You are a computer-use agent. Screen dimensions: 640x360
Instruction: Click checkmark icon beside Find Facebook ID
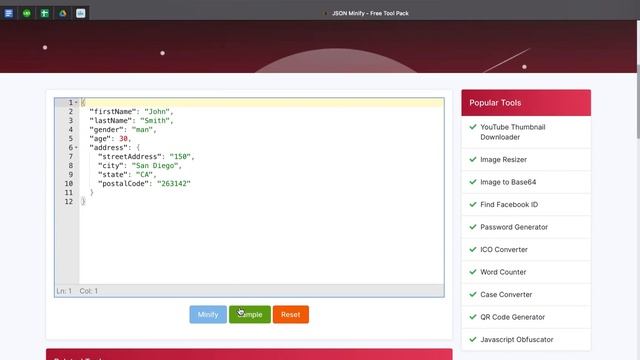click(x=473, y=204)
